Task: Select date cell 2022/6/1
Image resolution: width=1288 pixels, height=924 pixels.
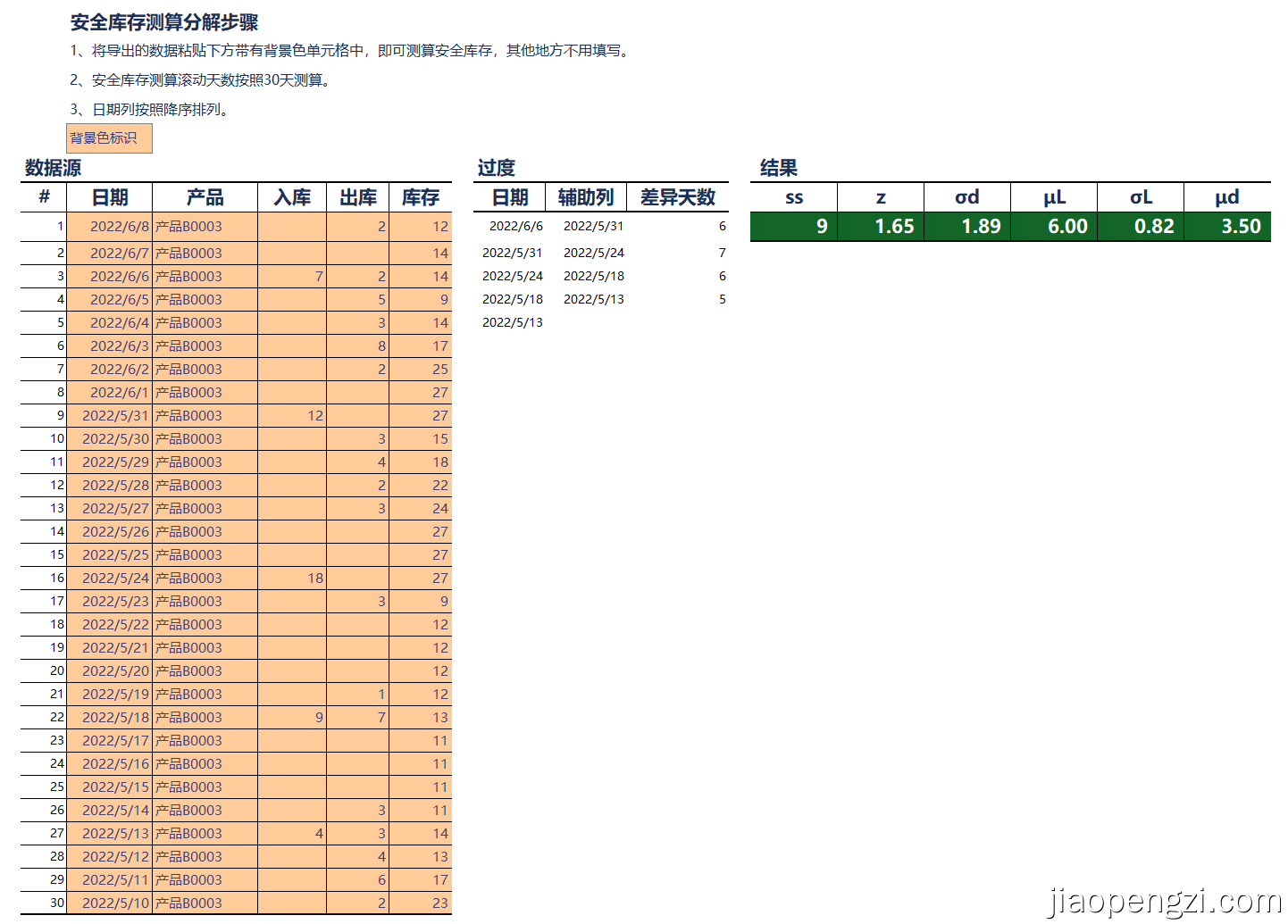Action: 110,393
